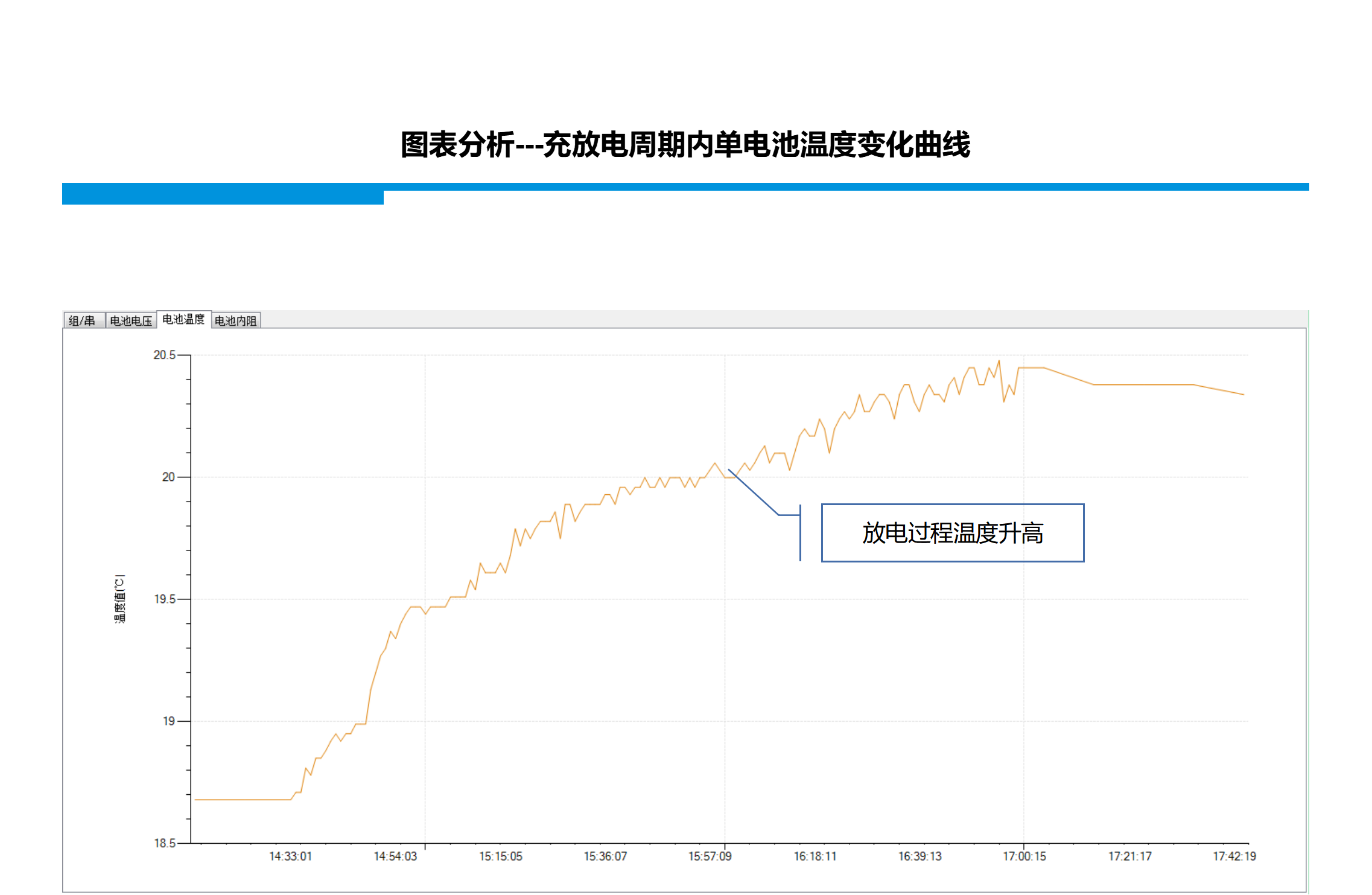Viewport: 1372px width, 895px height.
Task: Click the 20.5 temperature axis label
Action: (164, 355)
